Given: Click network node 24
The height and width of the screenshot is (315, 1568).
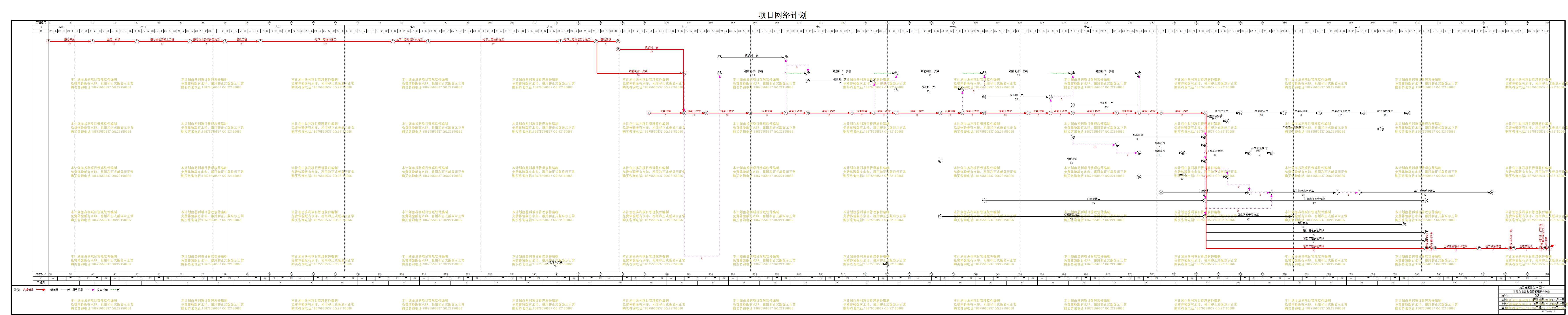Looking at the screenshot, I should (x=808, y=113).
